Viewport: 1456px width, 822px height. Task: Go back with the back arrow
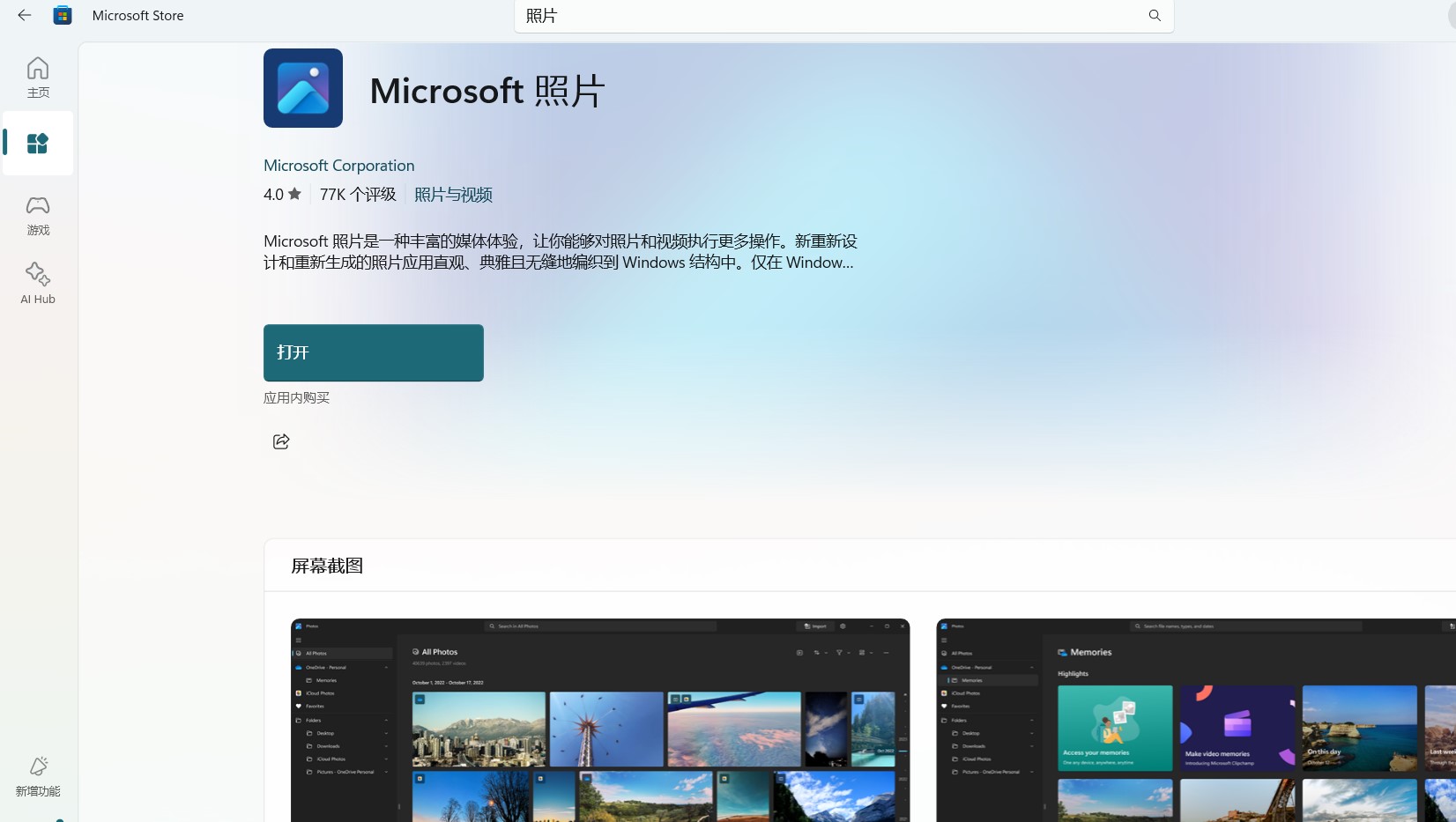coord(25,15)
